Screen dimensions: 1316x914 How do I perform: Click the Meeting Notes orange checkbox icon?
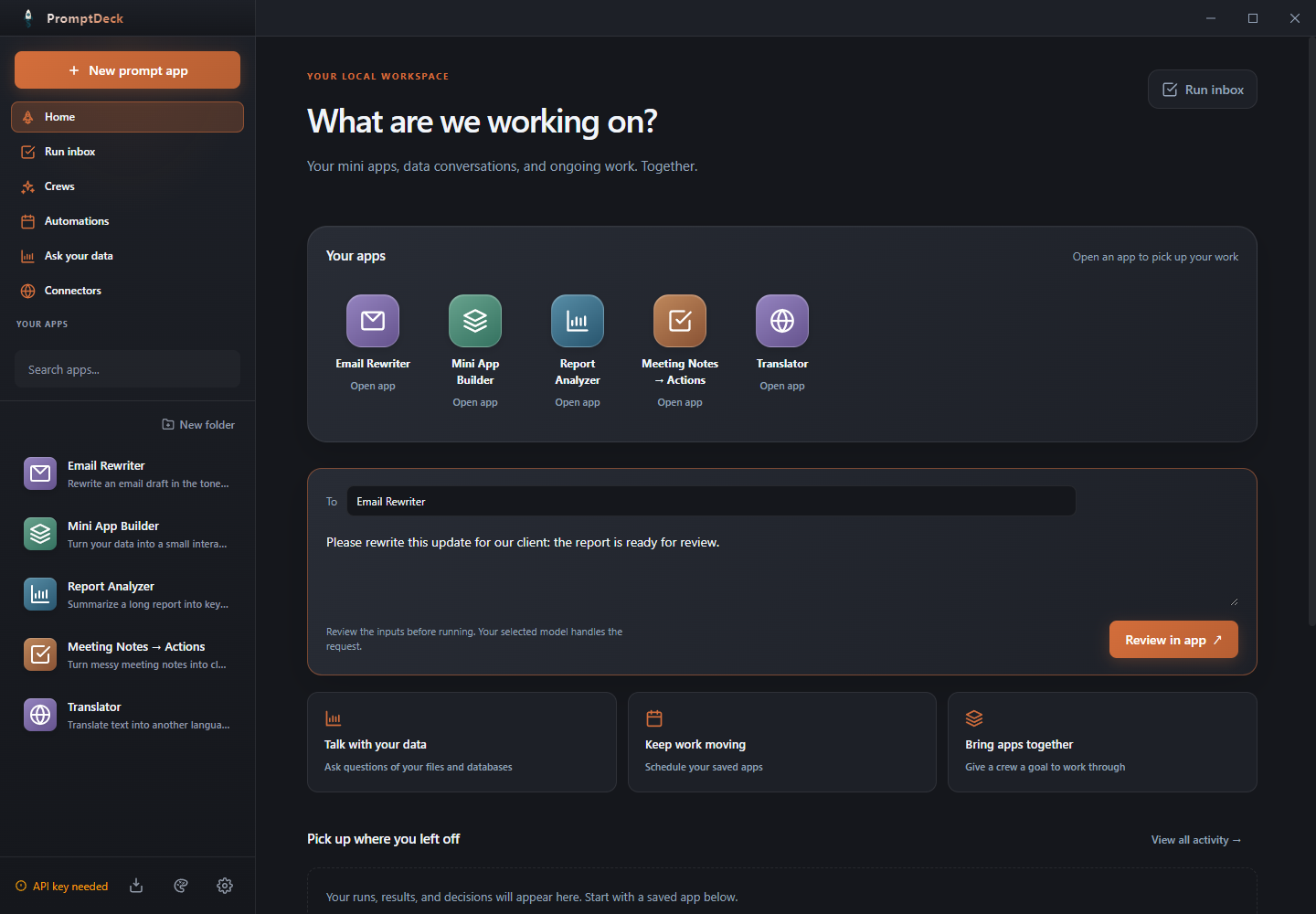[x=680, y=321]
